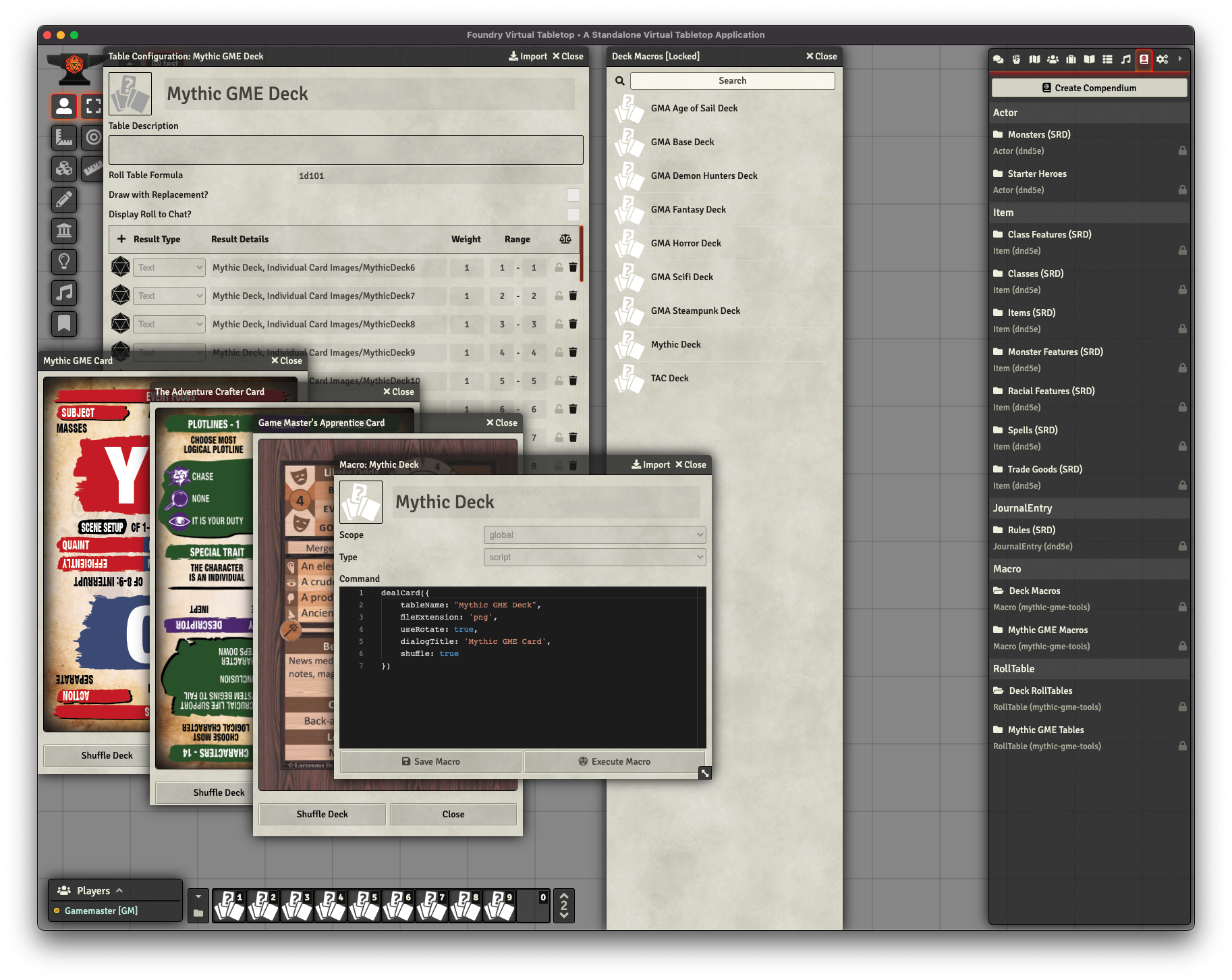Image resolution: width=1232 pixels, height=980 pixels.
Task: Open the Spells (SRD) compendium
Action: pos(1032,430)
